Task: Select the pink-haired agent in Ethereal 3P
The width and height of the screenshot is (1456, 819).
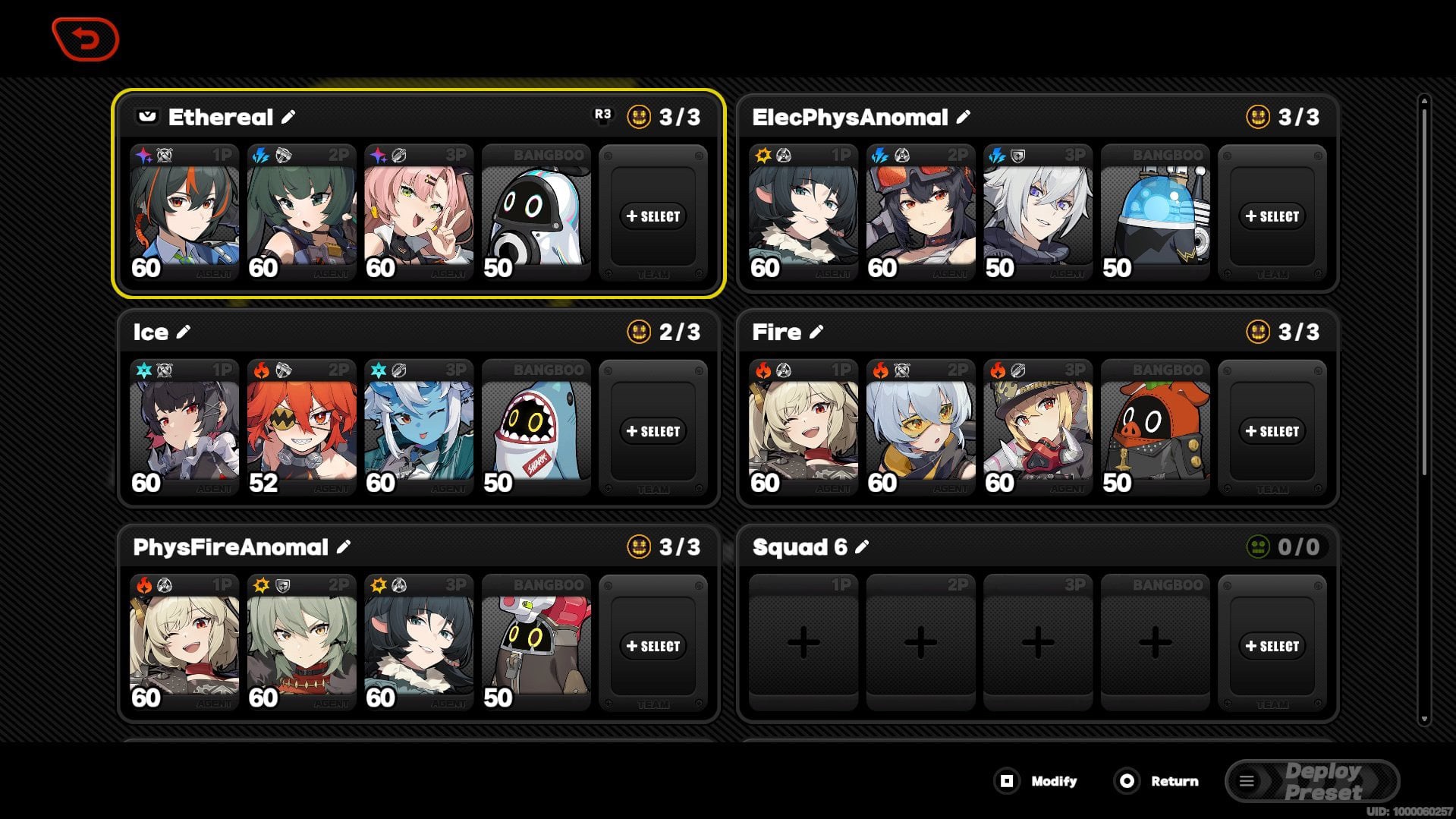Action: [419, 213]
